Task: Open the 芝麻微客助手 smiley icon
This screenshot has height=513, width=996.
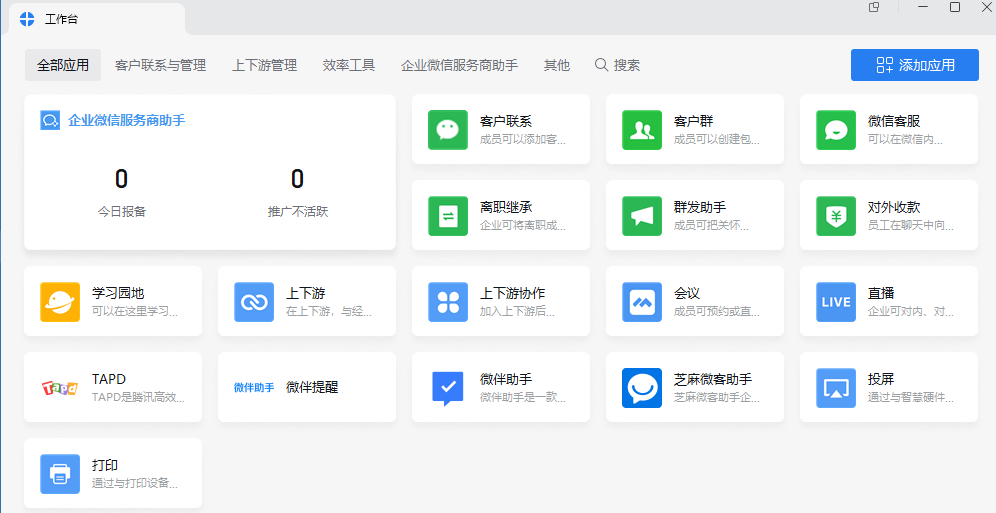Action: coord(642,388)
